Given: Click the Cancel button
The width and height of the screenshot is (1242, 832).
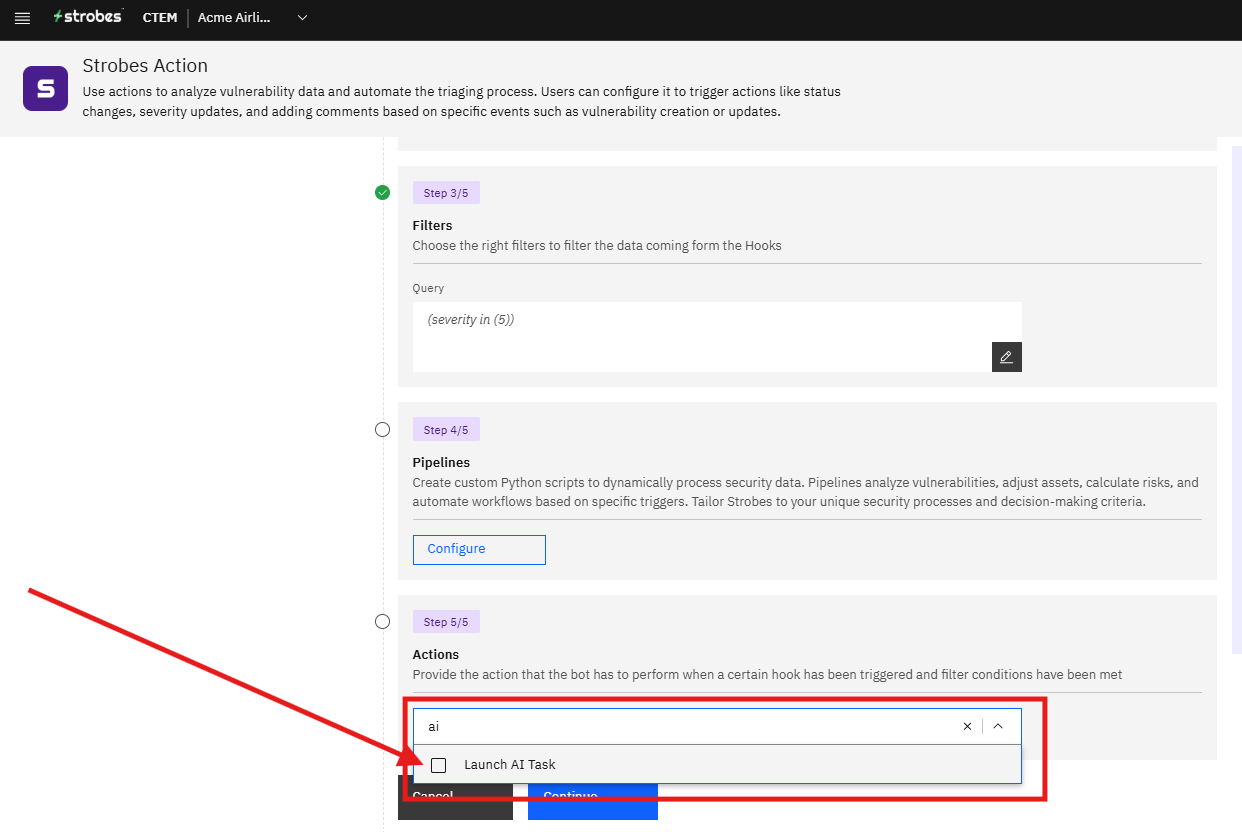Looking at the screenshot, I should [x=455, y=797].
